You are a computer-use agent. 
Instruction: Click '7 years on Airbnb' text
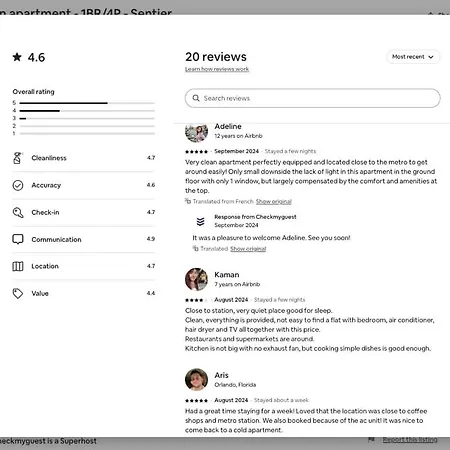click(237, 284)
